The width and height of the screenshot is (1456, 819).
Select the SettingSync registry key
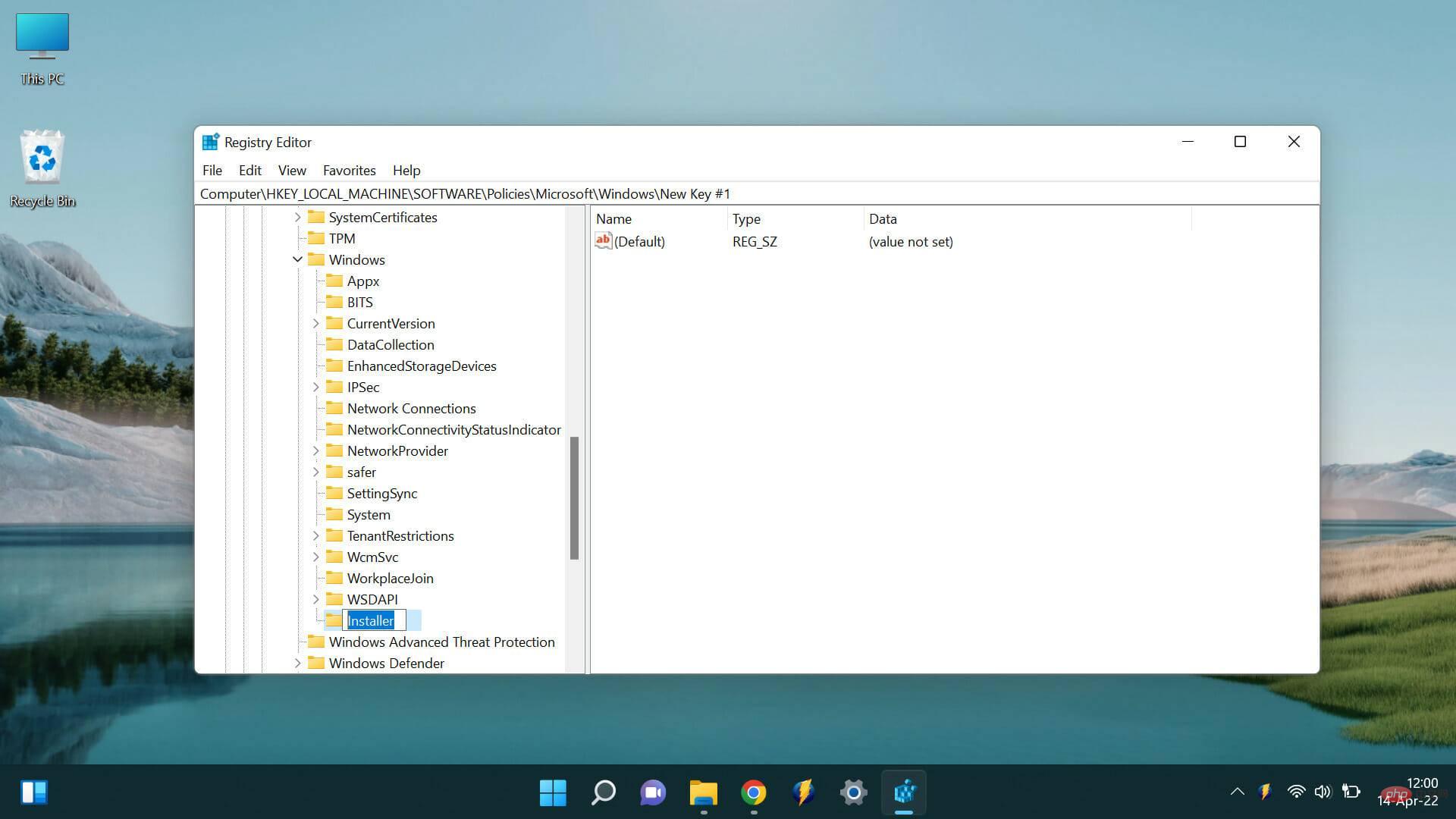click(x=381, y=492)
